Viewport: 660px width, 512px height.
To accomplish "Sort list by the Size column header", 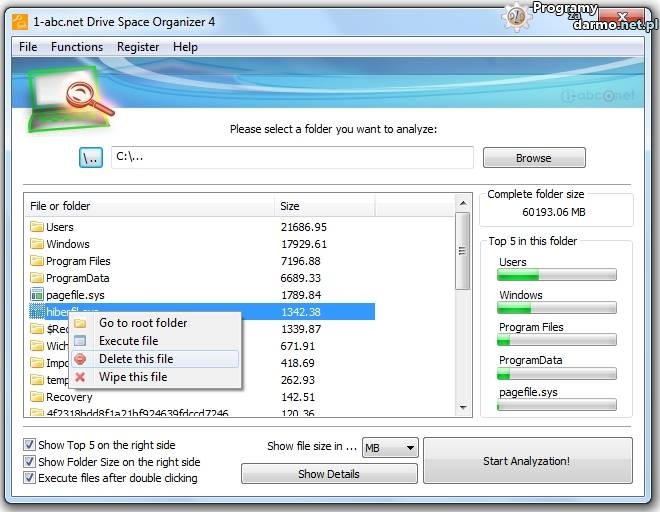I will coord(324,206).
